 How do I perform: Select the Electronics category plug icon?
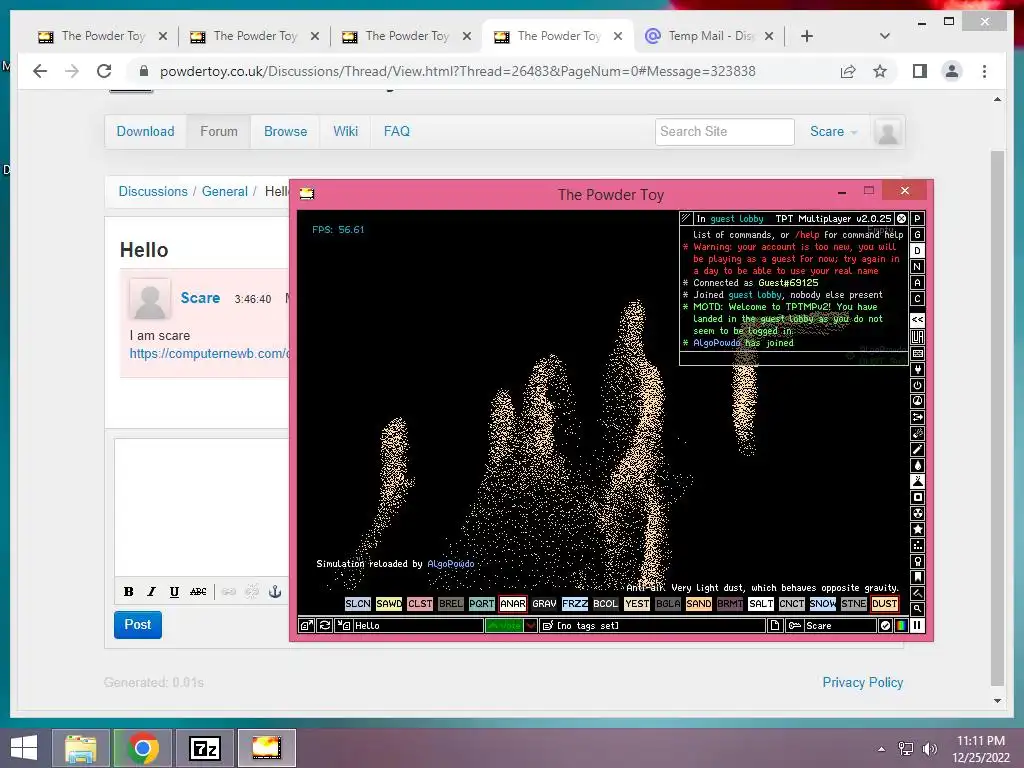918,369
